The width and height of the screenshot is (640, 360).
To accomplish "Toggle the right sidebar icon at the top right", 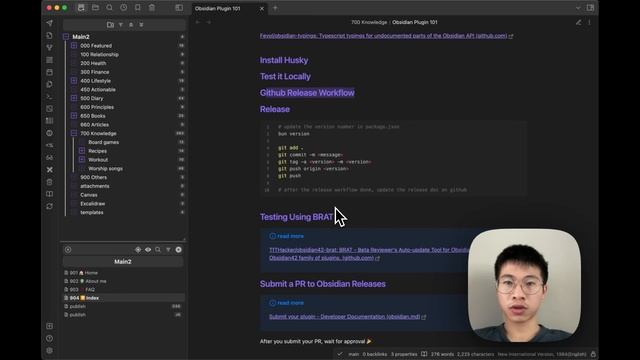I will (590, 8).
